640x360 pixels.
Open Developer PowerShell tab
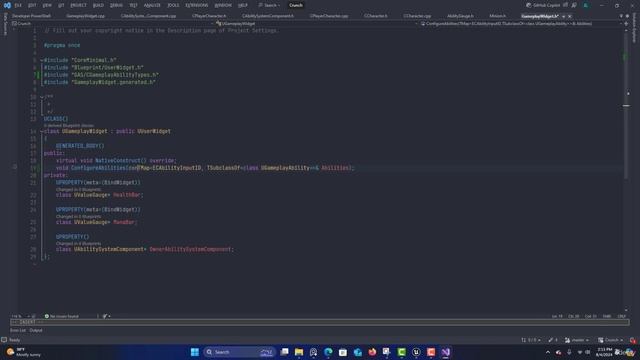31,16
